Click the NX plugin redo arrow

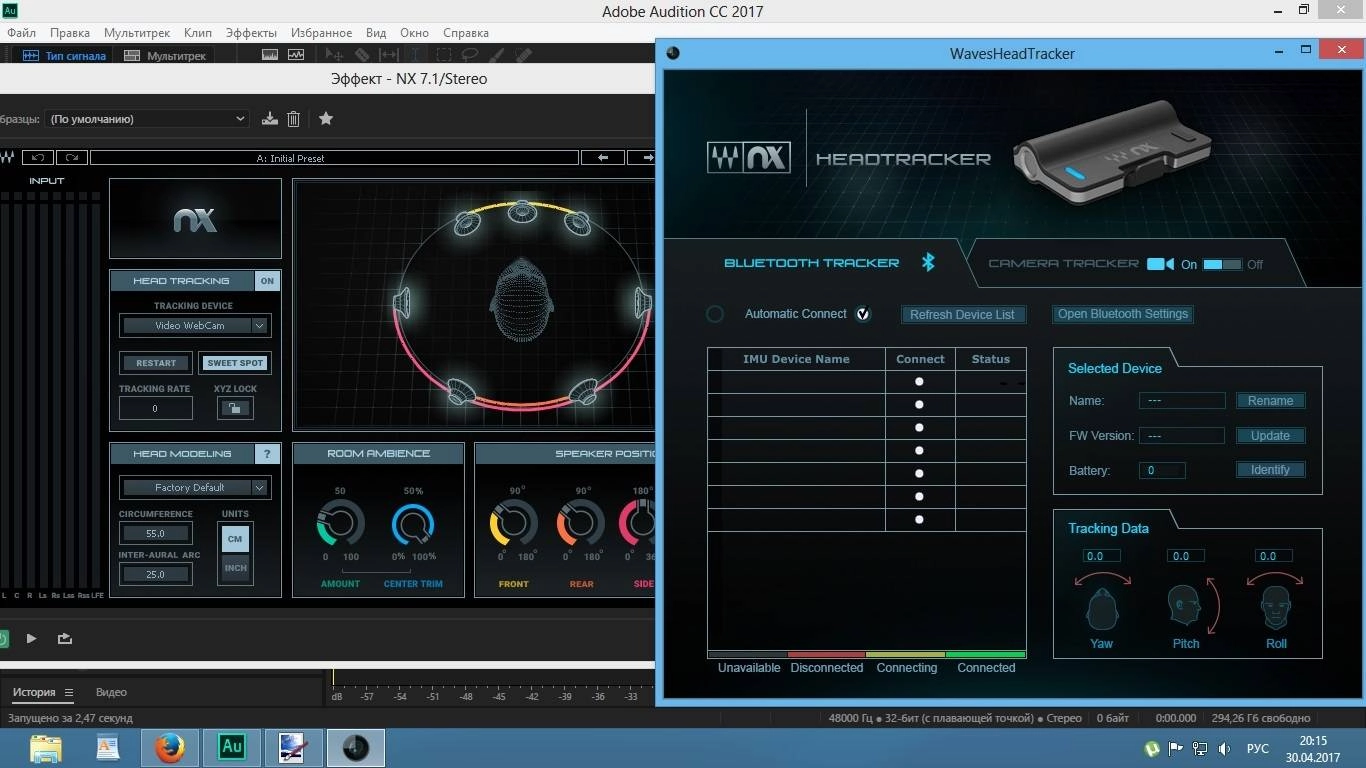(x=72, y=157)
